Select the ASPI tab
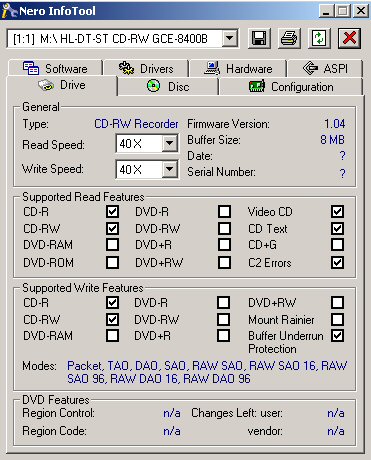371x460 pixels. tap(325, 69)
